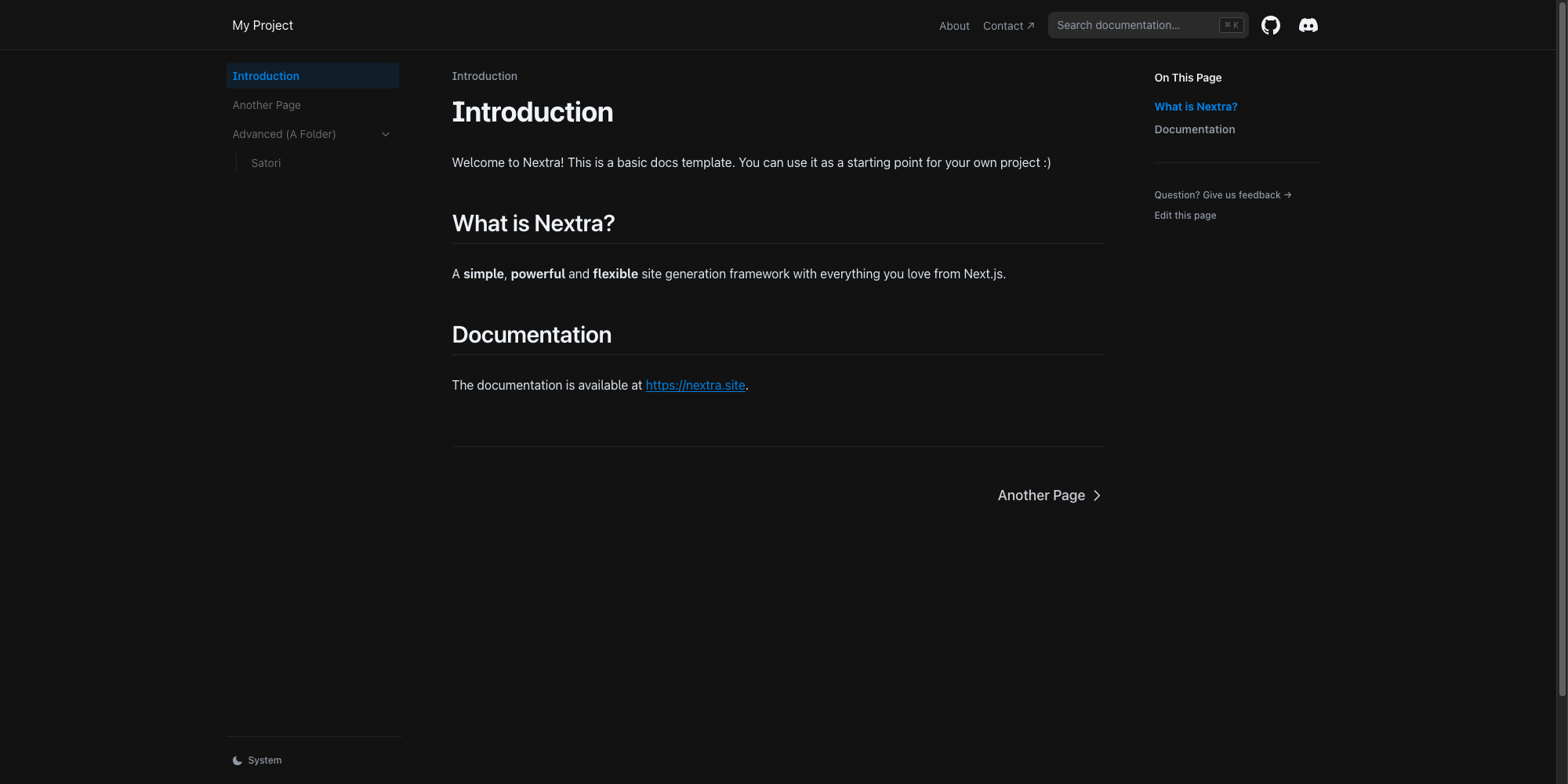Click the ⌘K shortcut badge
Viewport: 1568px width, 784px height.
1231,25
